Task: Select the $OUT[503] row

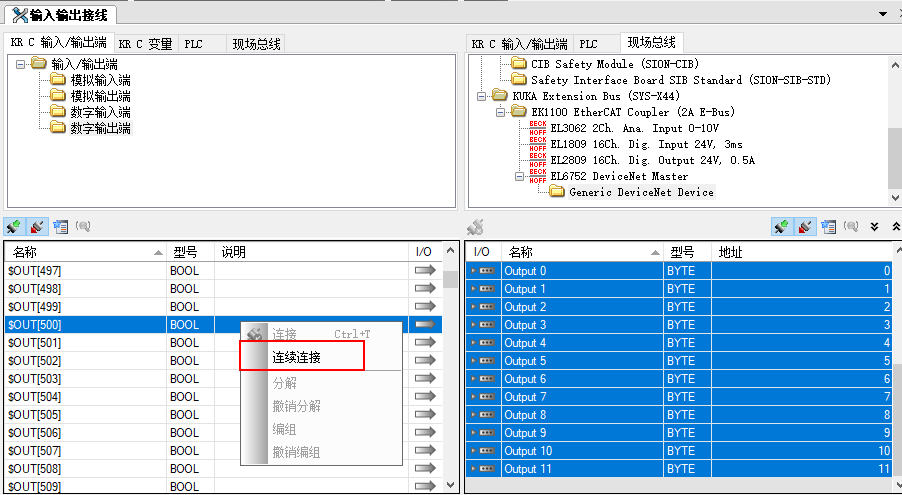Action: pos(223,379)
